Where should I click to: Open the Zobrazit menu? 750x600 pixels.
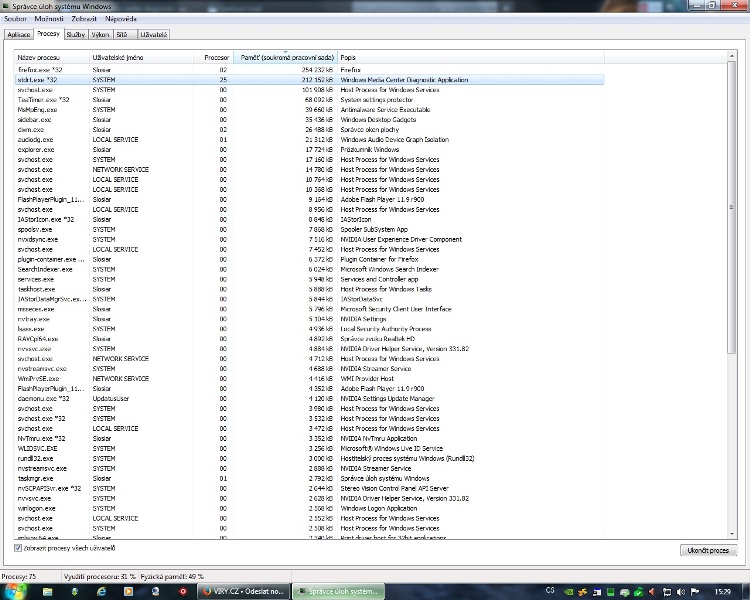[x=84, y=19]
